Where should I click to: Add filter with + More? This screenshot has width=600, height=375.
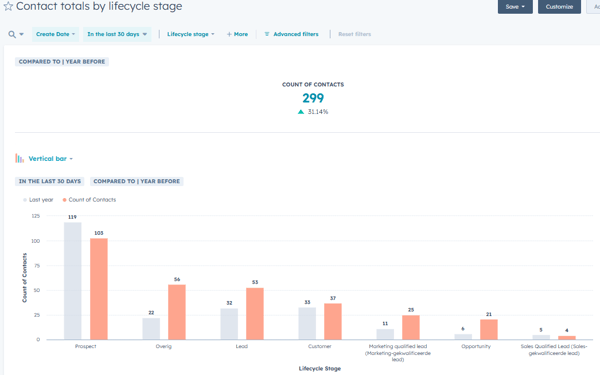pyautogui.click(x=237, y=34)
